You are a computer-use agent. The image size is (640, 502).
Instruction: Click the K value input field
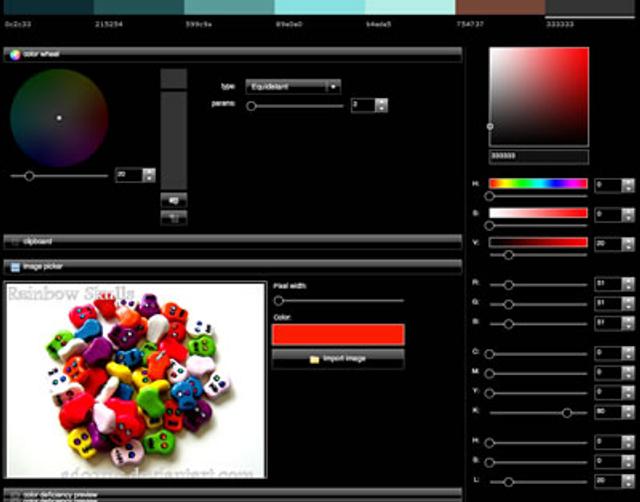click(x=608, y=411)
